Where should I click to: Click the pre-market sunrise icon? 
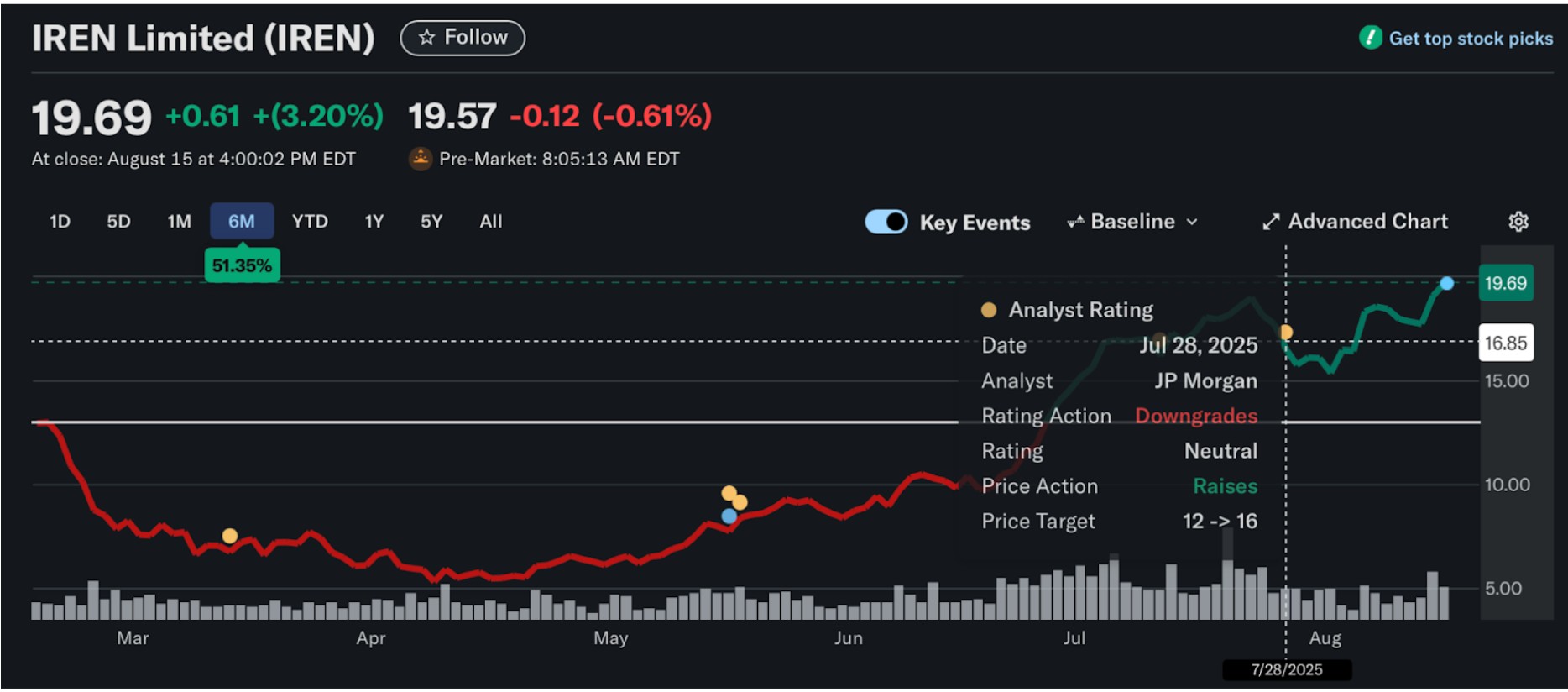[420, 159]
